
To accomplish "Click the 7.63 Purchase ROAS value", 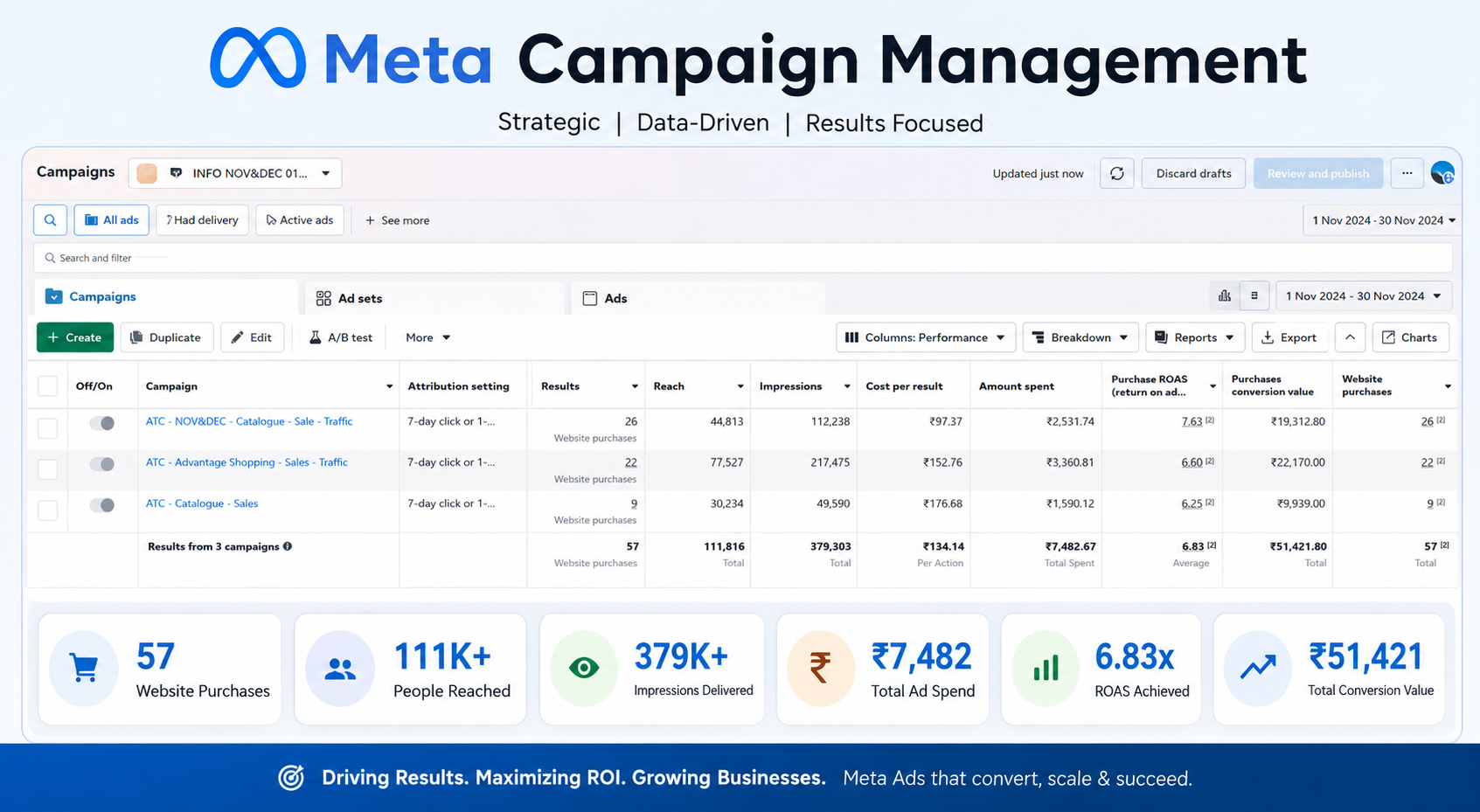I will 1192,421.
